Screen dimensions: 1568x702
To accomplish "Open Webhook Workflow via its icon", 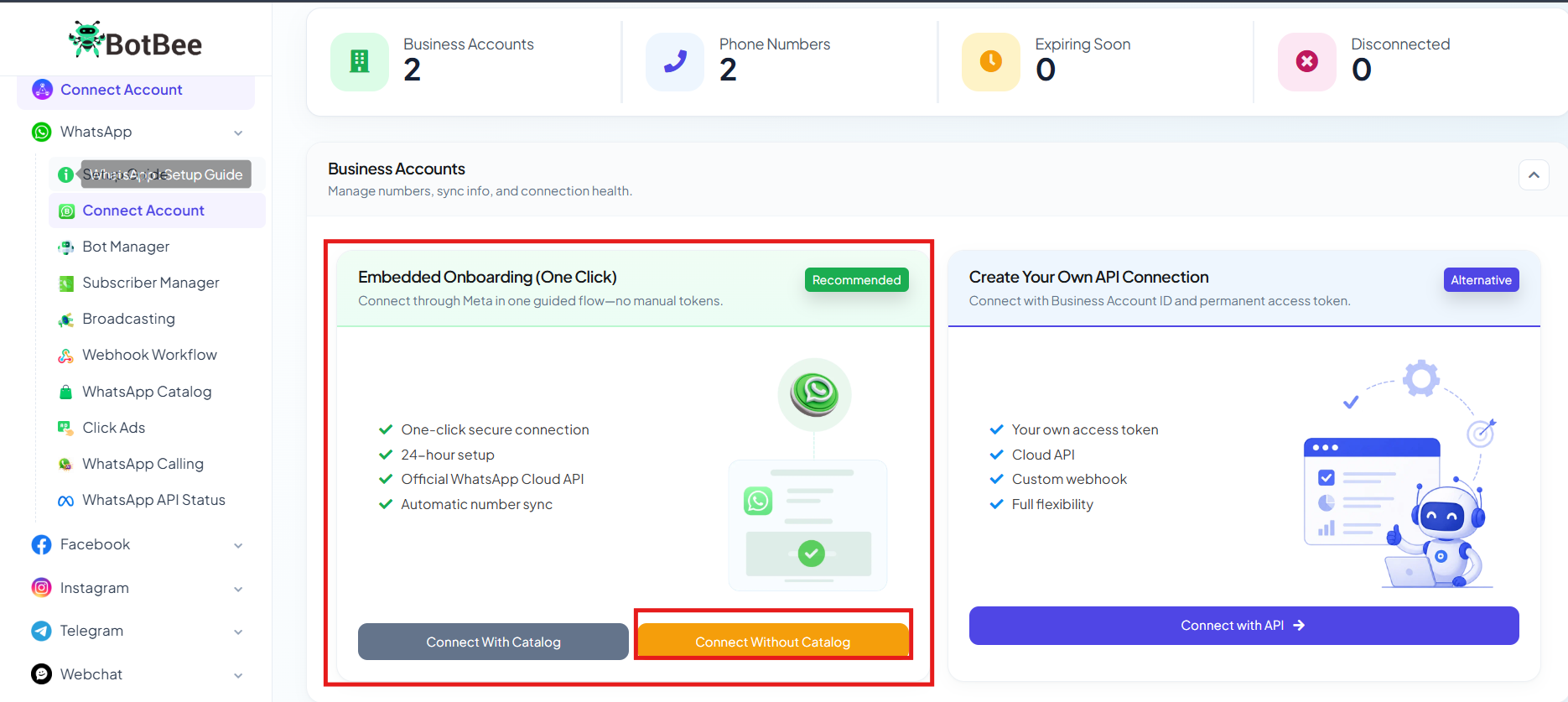I will (65, 356).
